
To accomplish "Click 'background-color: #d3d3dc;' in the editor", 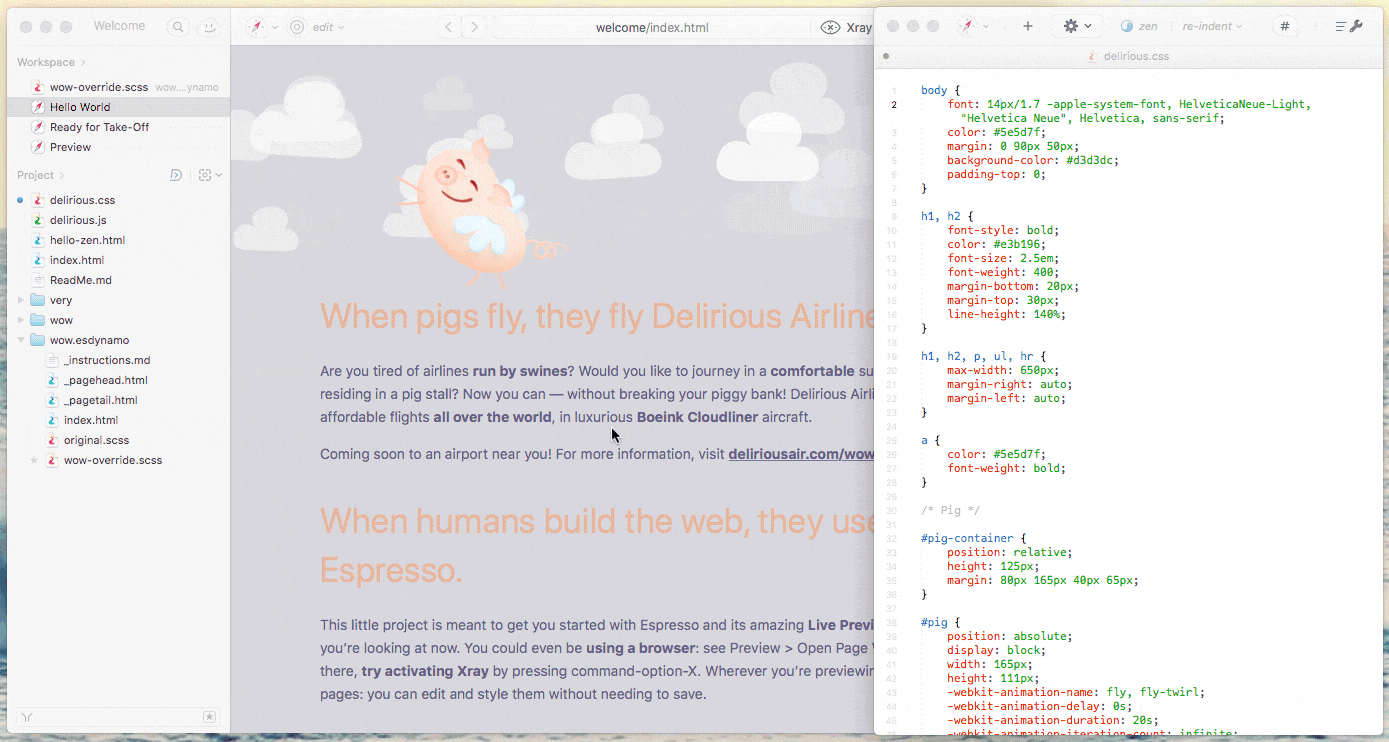I will (x=1033, y=160).
